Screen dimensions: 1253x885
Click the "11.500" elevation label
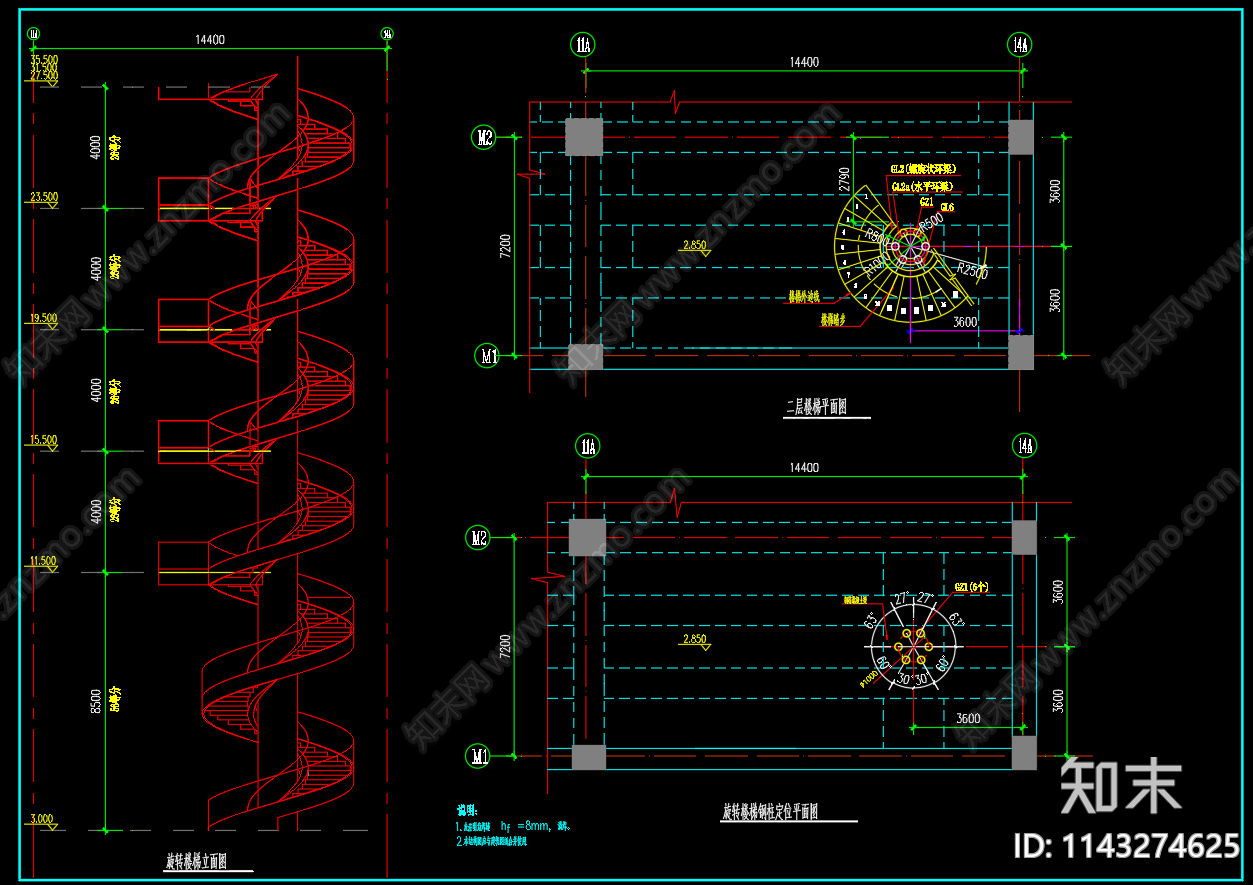(x=44, y=561)
